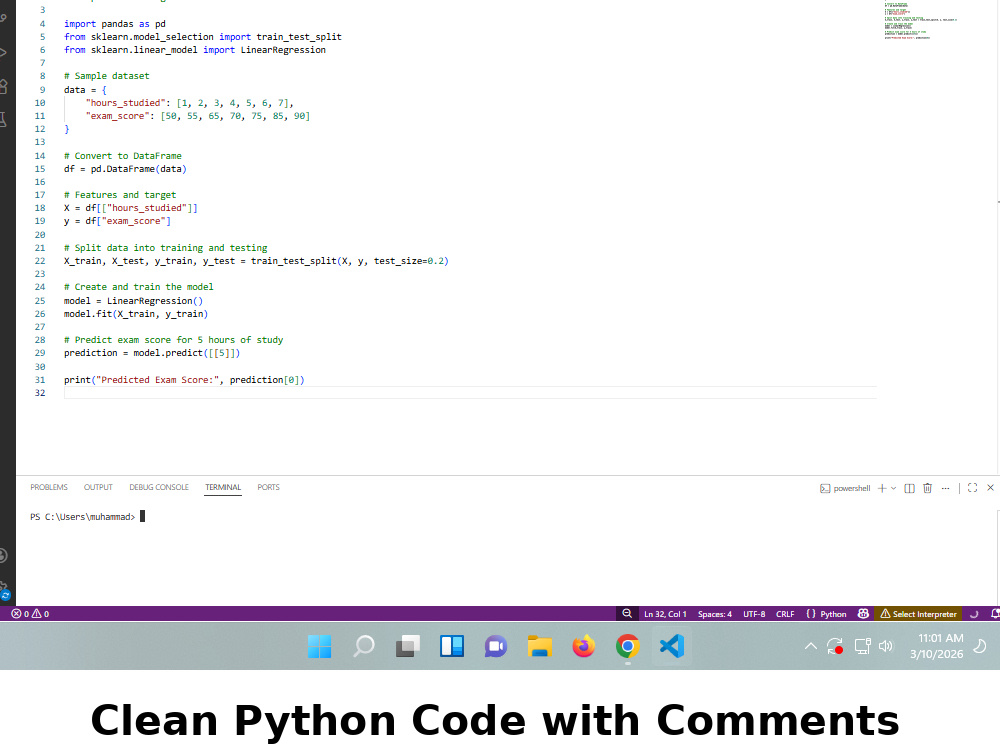Maximize the terminal panel size
This screenshot has height=750, width=1000.
coord(972,487)
